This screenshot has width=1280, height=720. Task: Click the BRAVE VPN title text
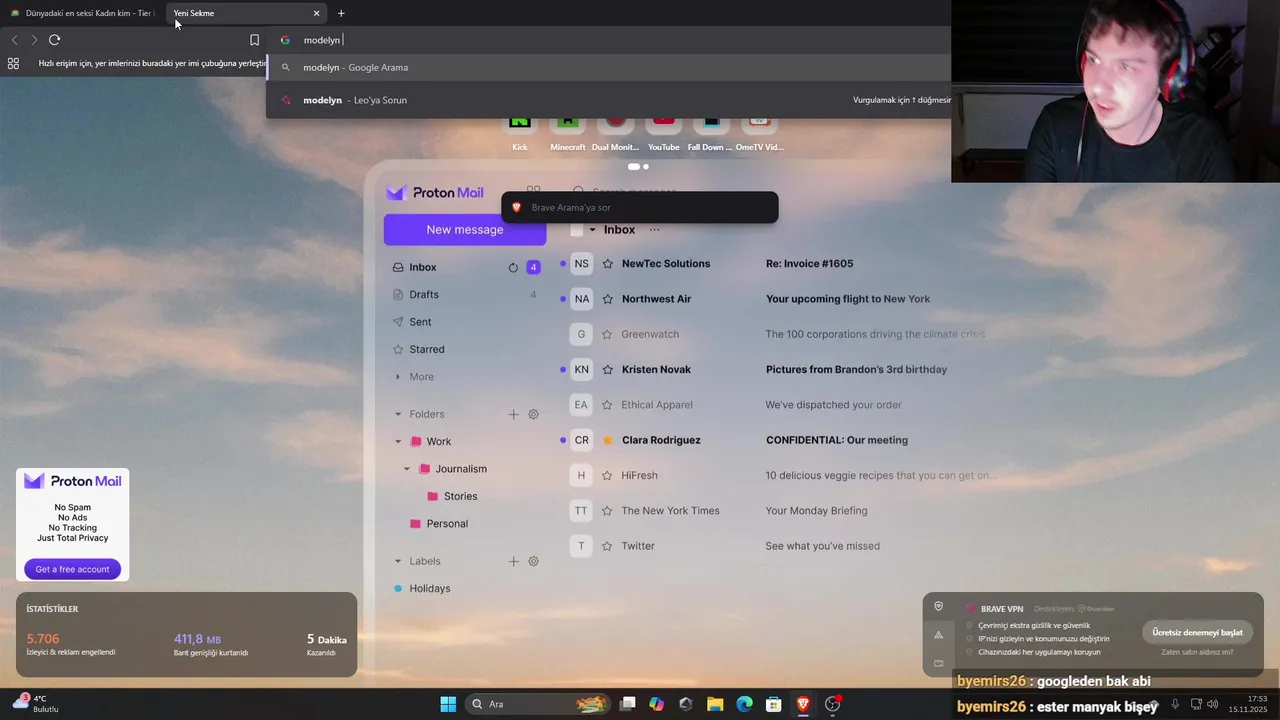(x=1002, y=609)
